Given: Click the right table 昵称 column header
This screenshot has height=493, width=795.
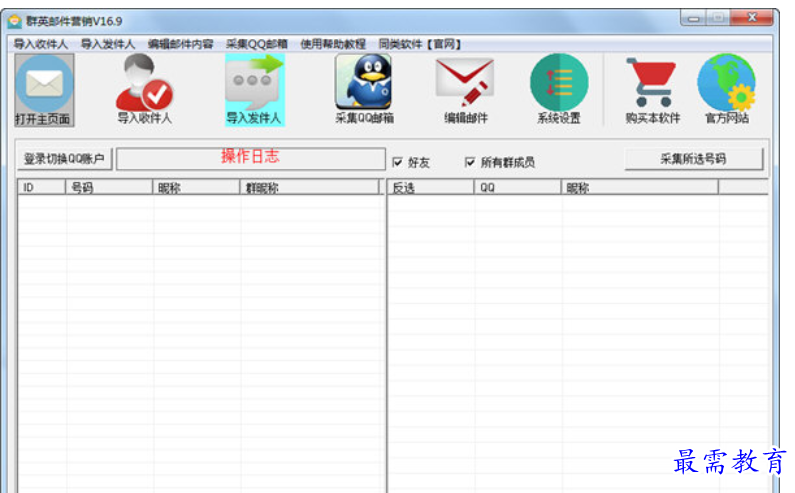Looking at the screenshot, I should tap(640, 188).
